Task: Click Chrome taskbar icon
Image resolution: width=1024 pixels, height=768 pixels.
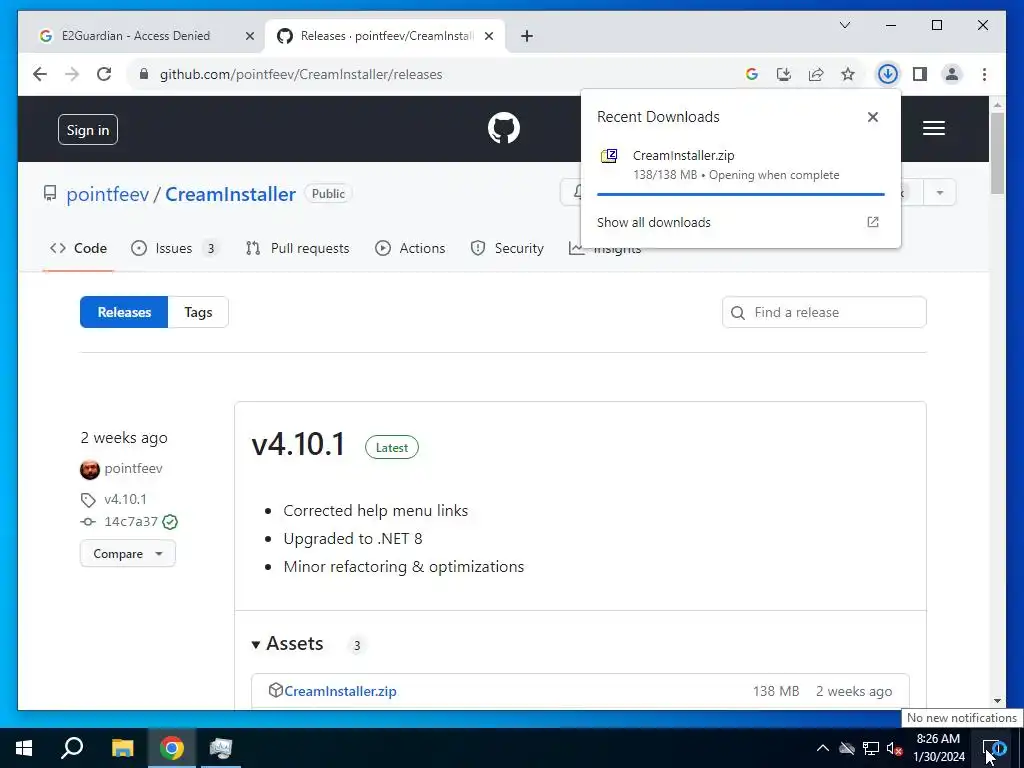Action: (x=172, y=748)
